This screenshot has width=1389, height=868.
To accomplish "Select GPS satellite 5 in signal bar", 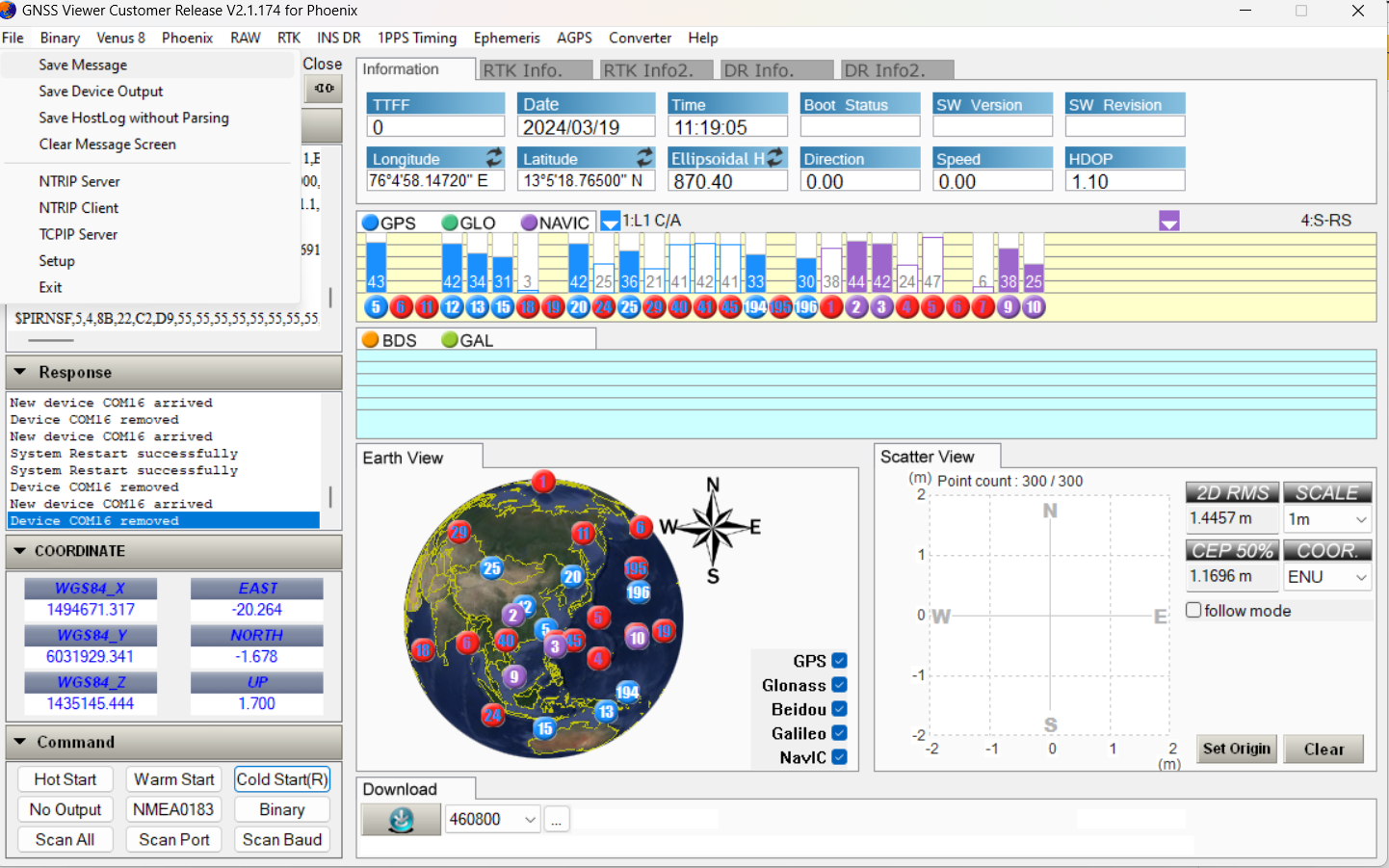I will [377, 307].
